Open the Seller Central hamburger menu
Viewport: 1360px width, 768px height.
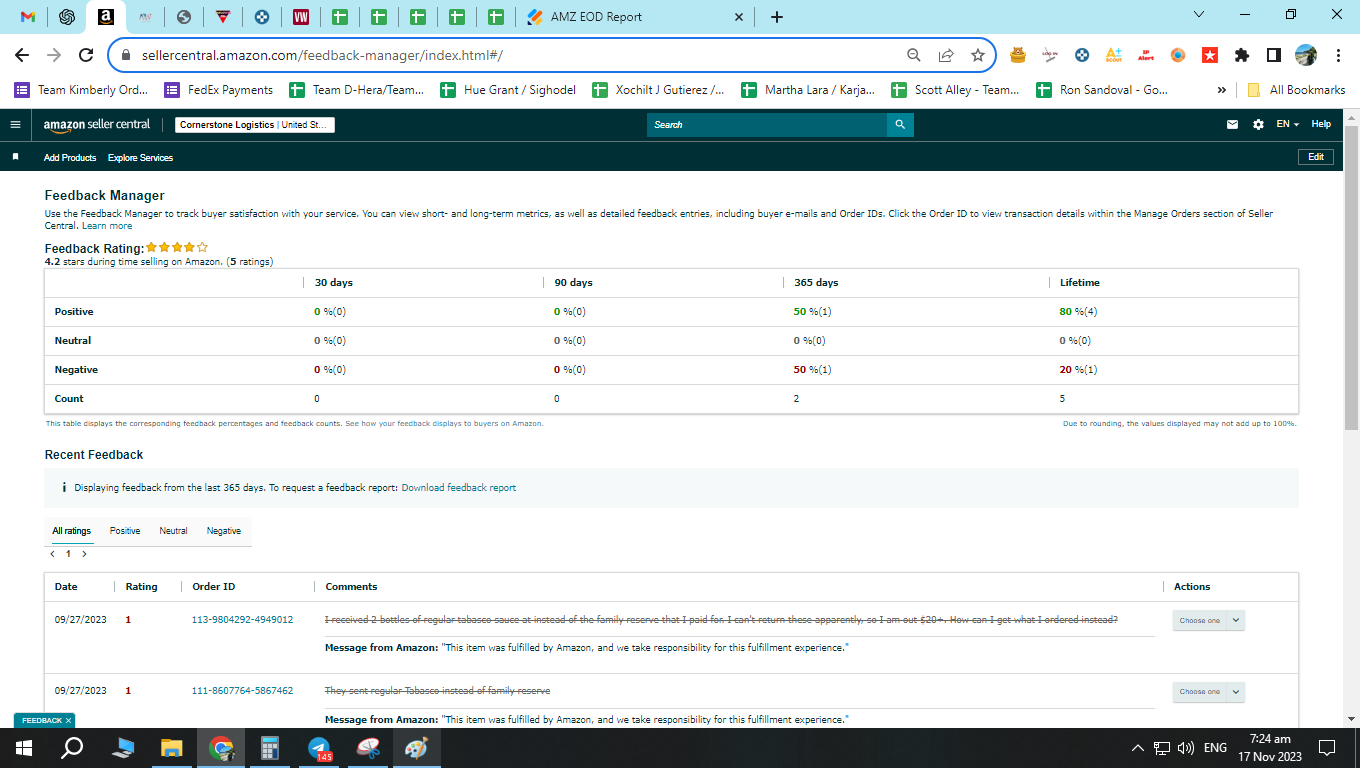[15, 125]
